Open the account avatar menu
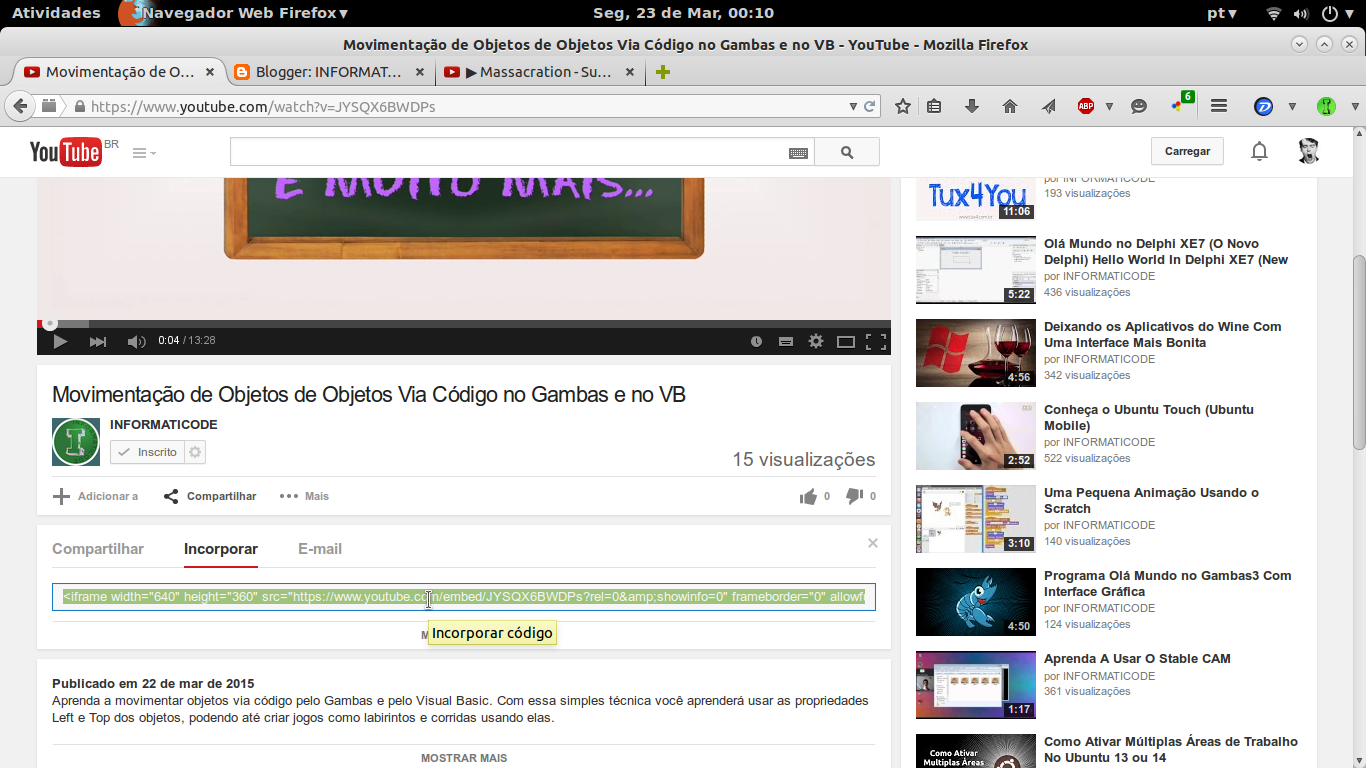Viewport: 1366px width, 768px height. click(1308, 152)
